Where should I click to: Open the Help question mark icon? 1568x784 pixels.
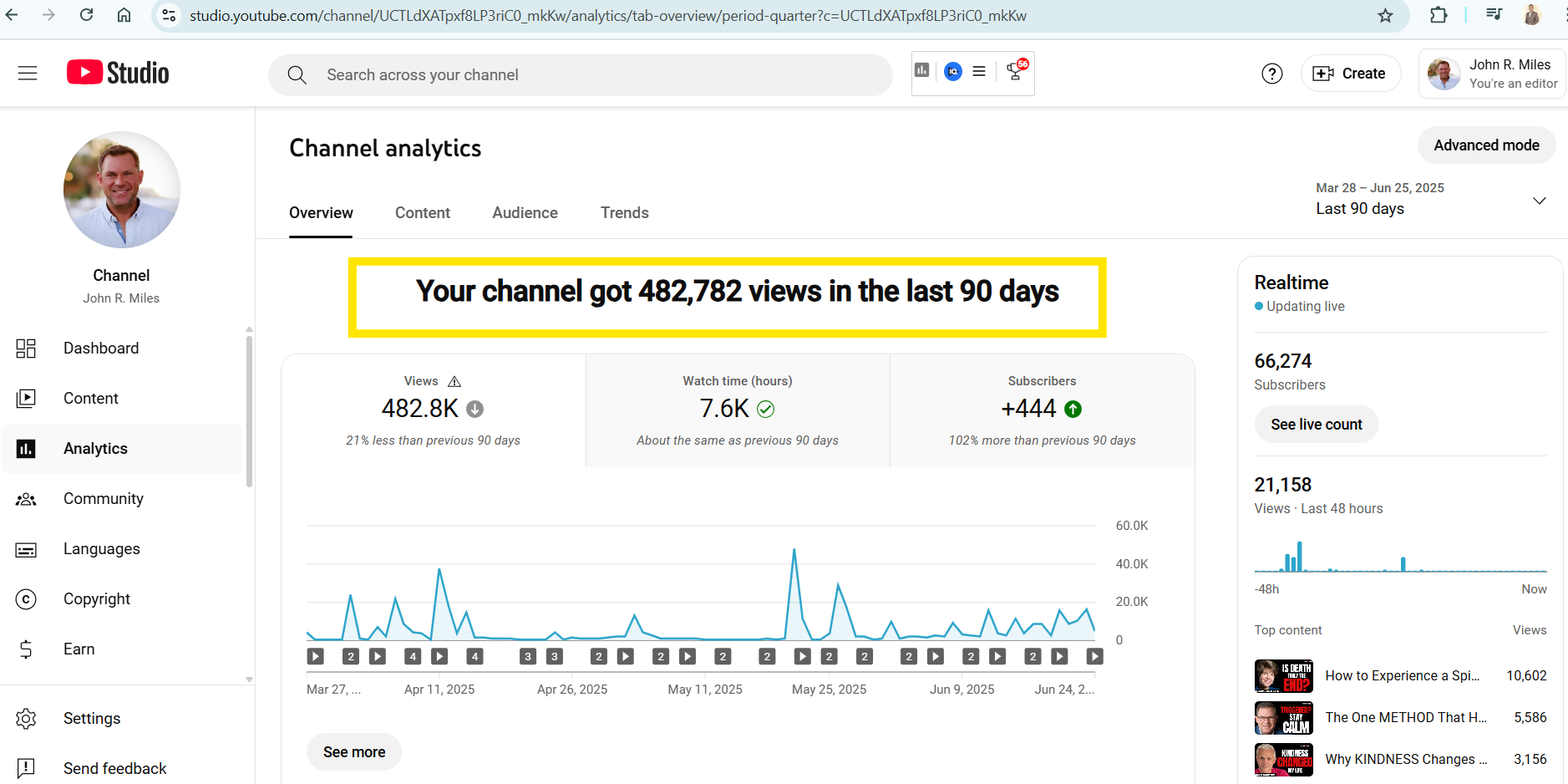(x=1271, y=74)
